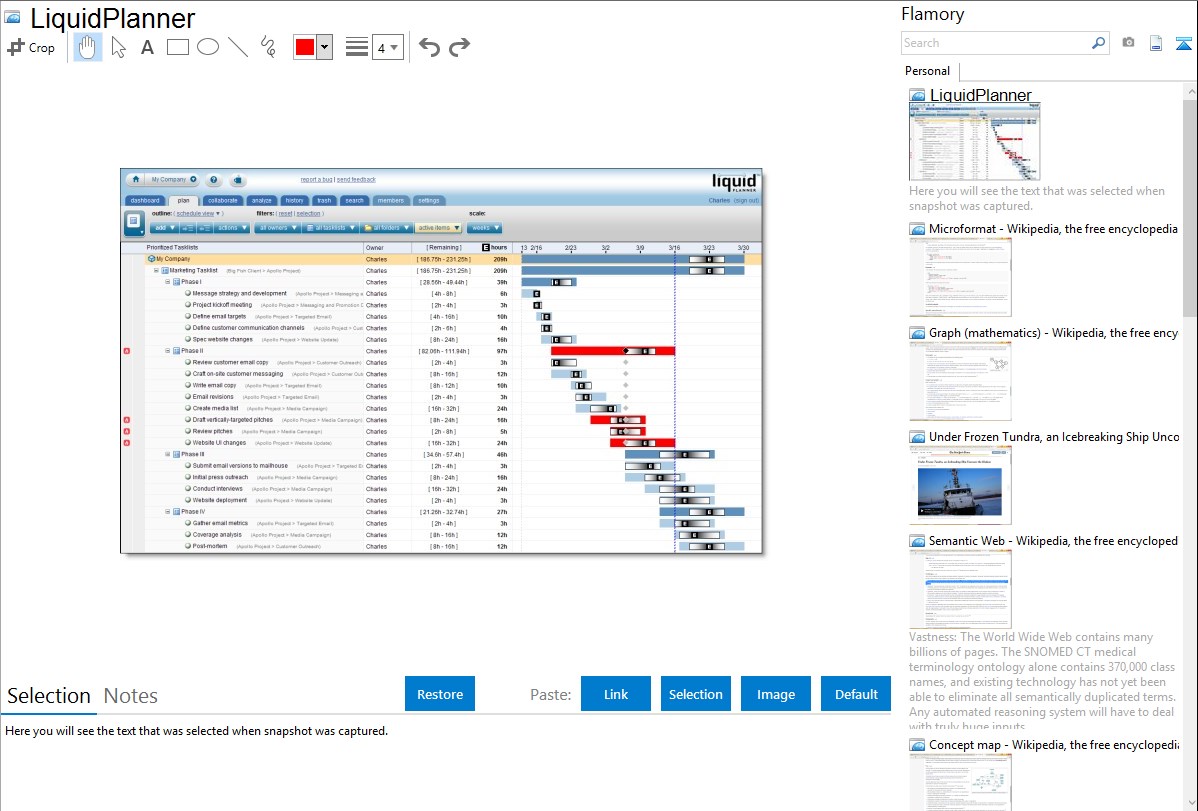Open the Under Frozen Tundra ship thumbnail
Image resolution: width=1198 pixels, height=811 pixels.
coord(960,485)
